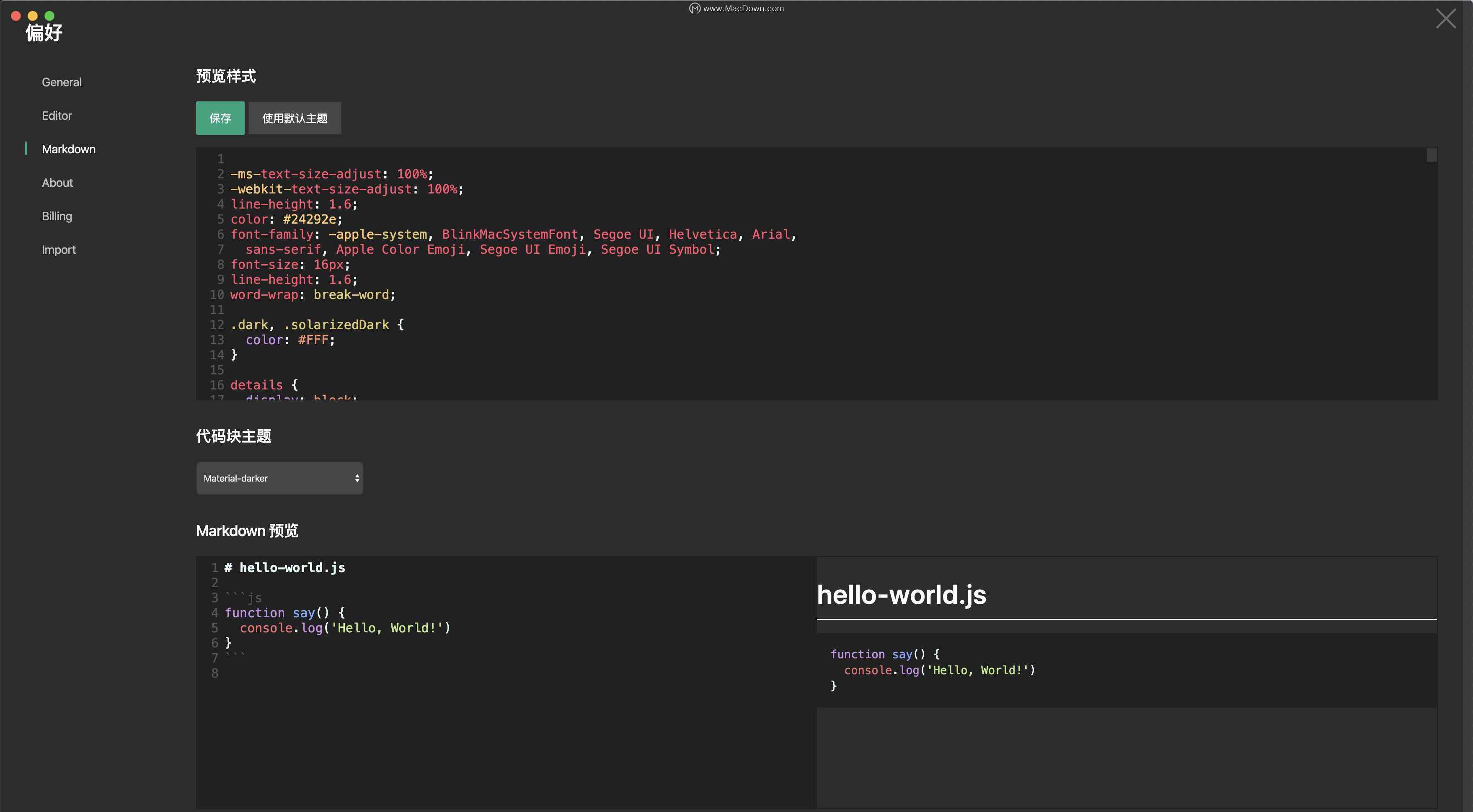Click the line-height: 1.6 line 4 in CSS editor
The width and height of the screenshot is (1473, 812).
[x=294, y=204]
